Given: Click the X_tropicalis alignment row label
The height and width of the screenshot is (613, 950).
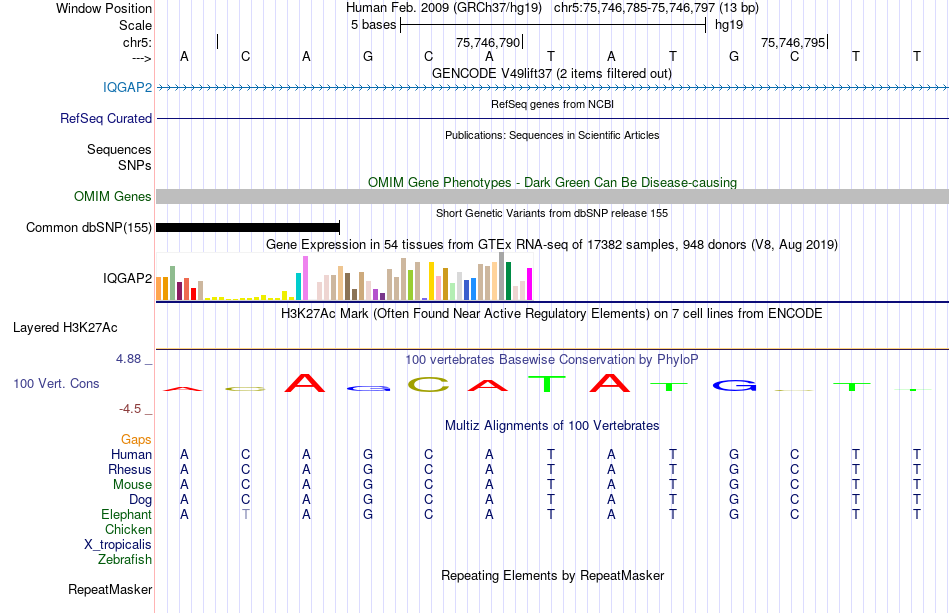Looking at the screenshot, I should [118, 545].
